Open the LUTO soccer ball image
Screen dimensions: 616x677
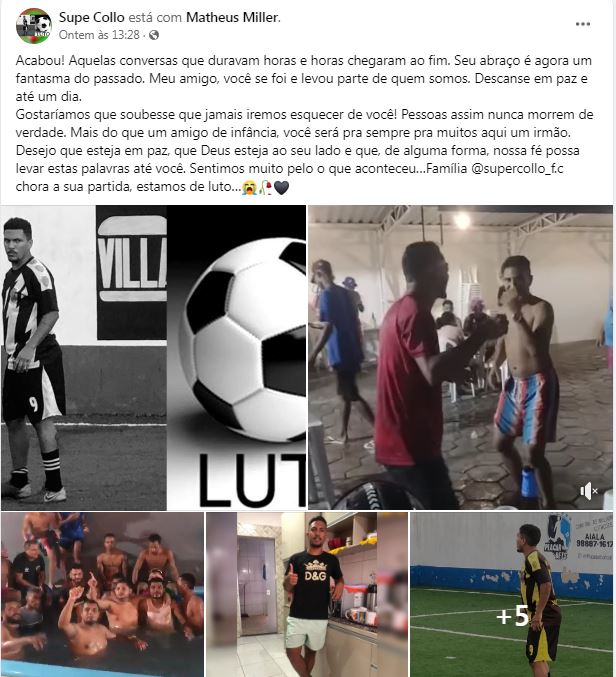click(x=236, y=358)
